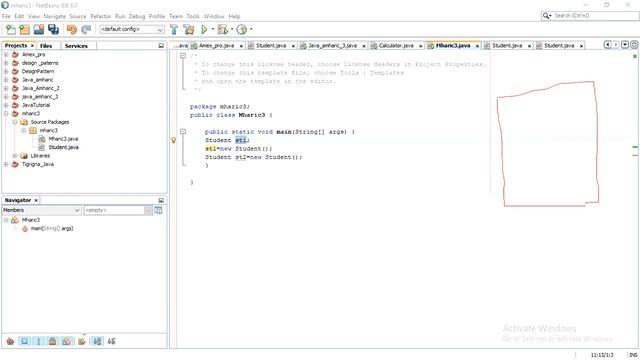Click the Redo toolbar icon
640x360 pixels.
coord(86,29)
